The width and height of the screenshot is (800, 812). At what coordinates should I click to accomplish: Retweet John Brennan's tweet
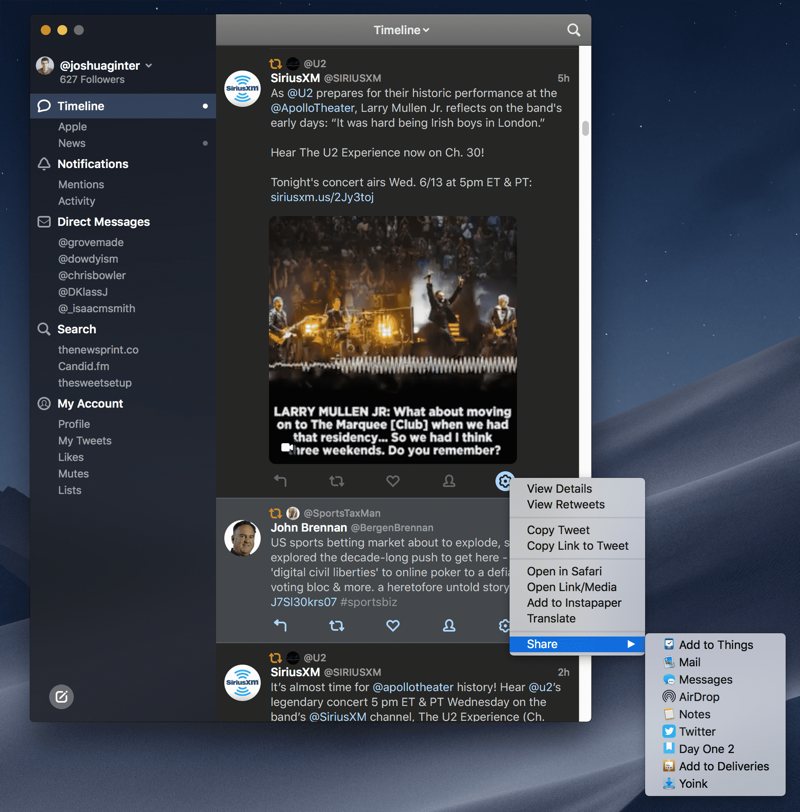337,626
